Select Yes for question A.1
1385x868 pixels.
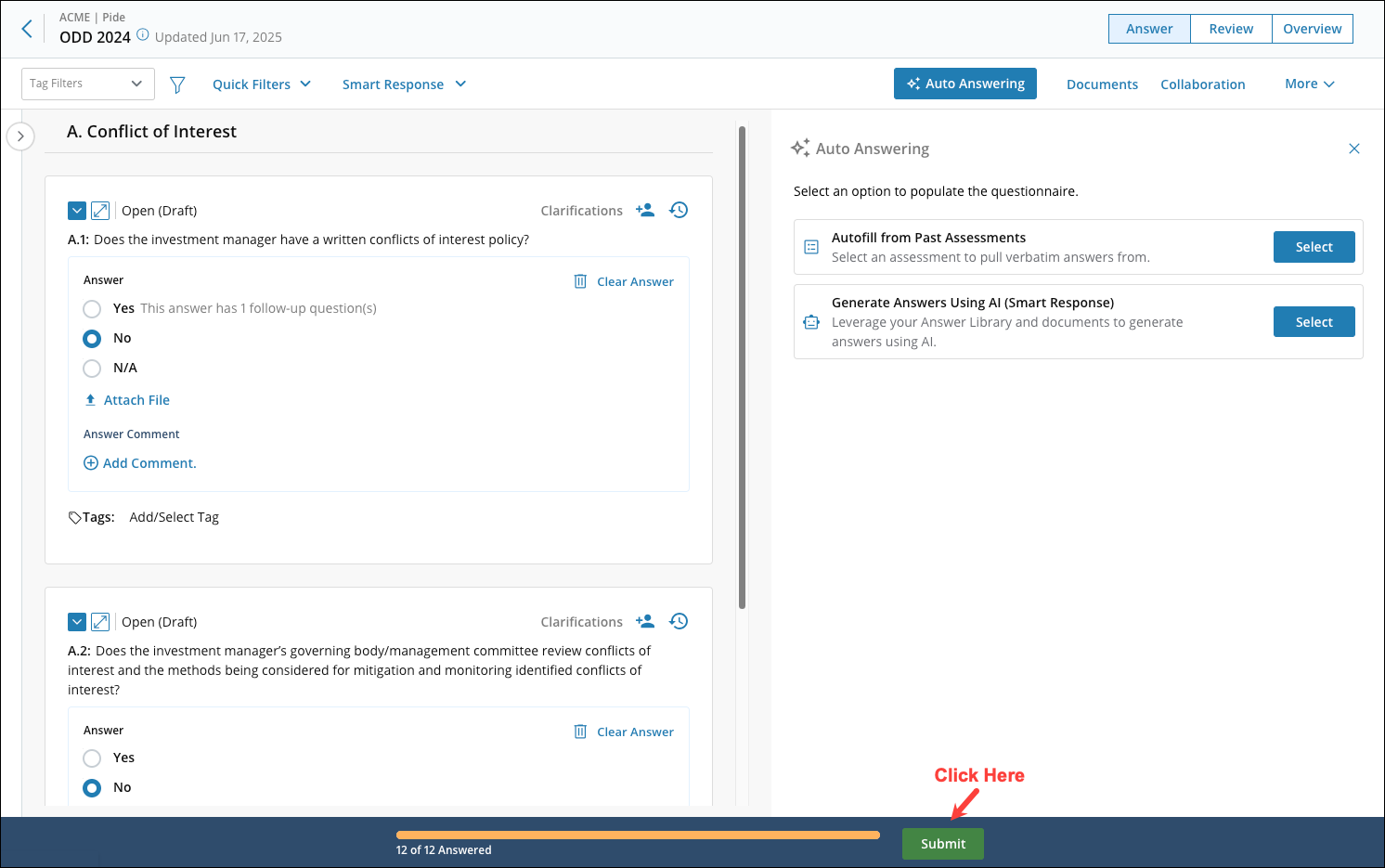pyautogui.click(x=92, y=308)
